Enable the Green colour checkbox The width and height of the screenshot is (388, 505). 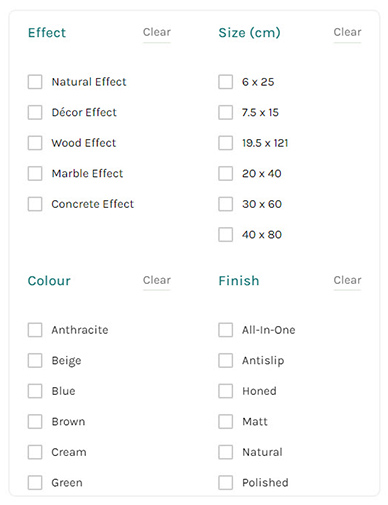[35, 483]
